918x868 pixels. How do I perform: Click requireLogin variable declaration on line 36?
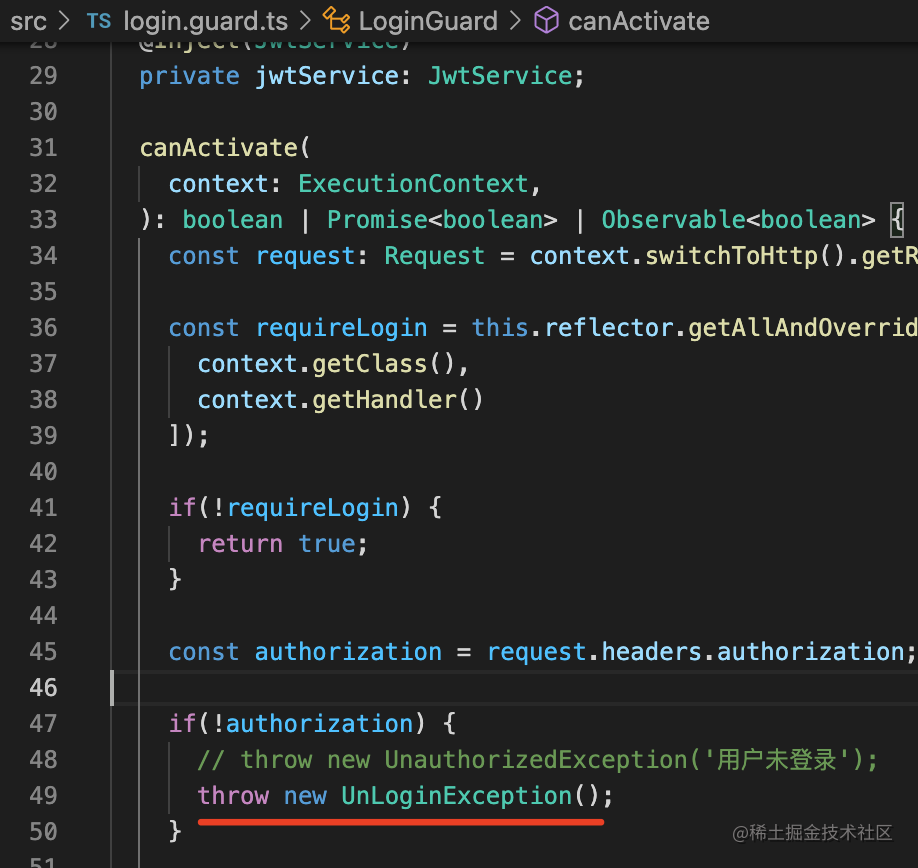click(341, 328)
